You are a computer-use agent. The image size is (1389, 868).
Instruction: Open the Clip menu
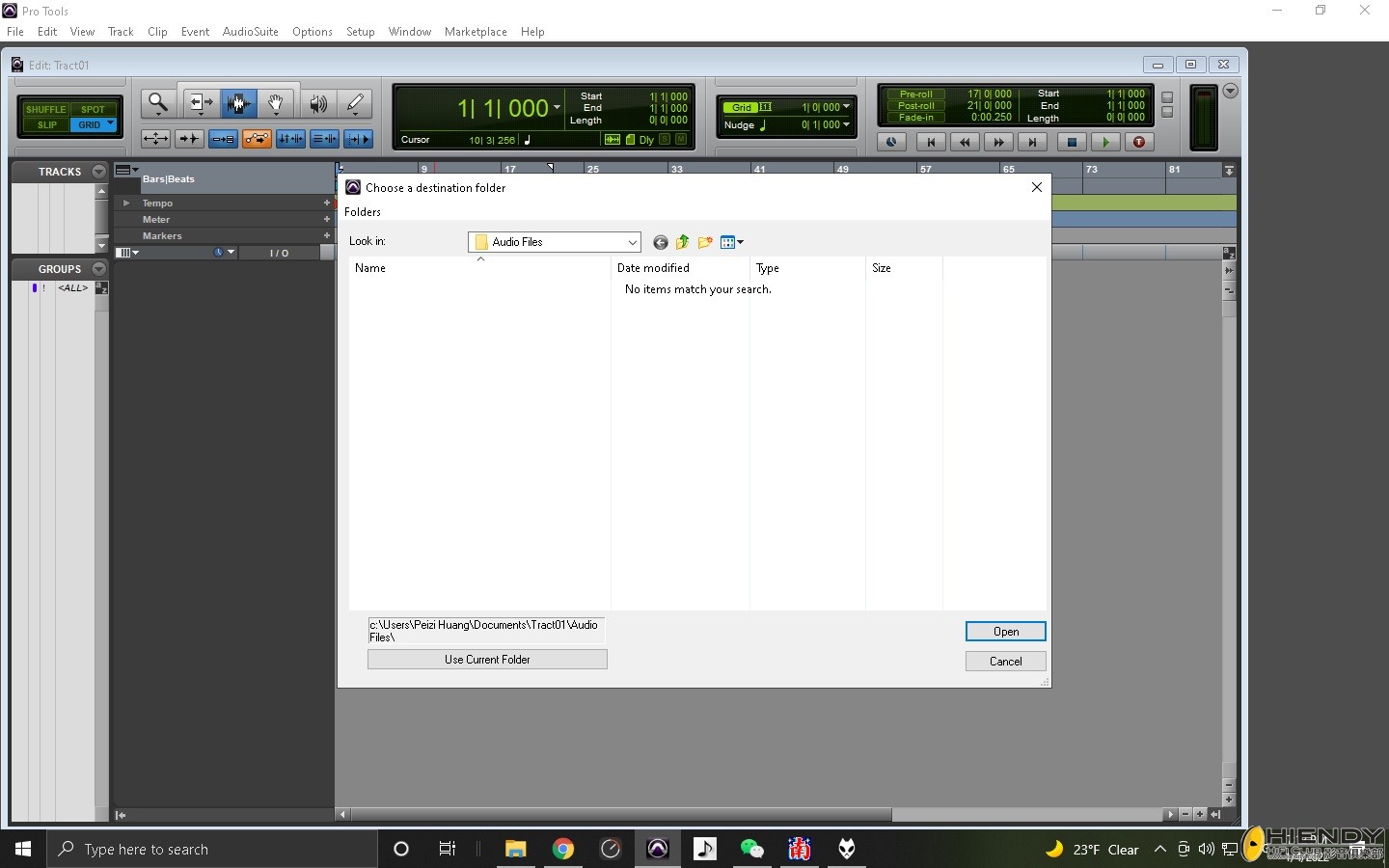[157, 32]
